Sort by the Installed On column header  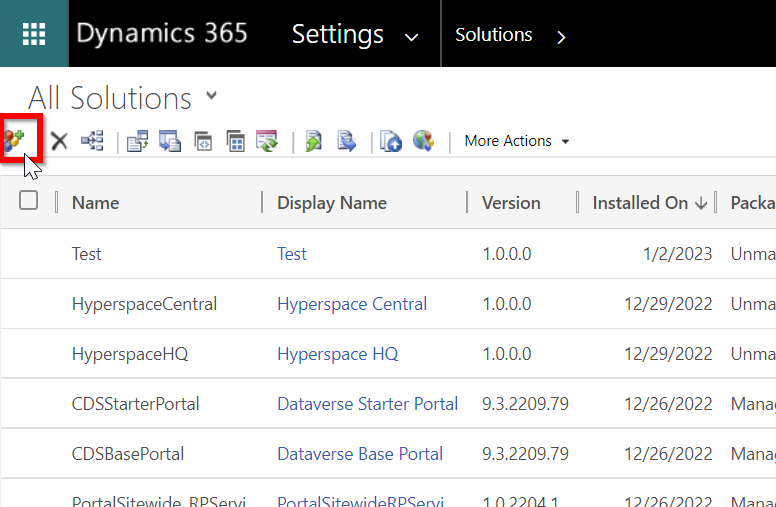pos(640,203)
